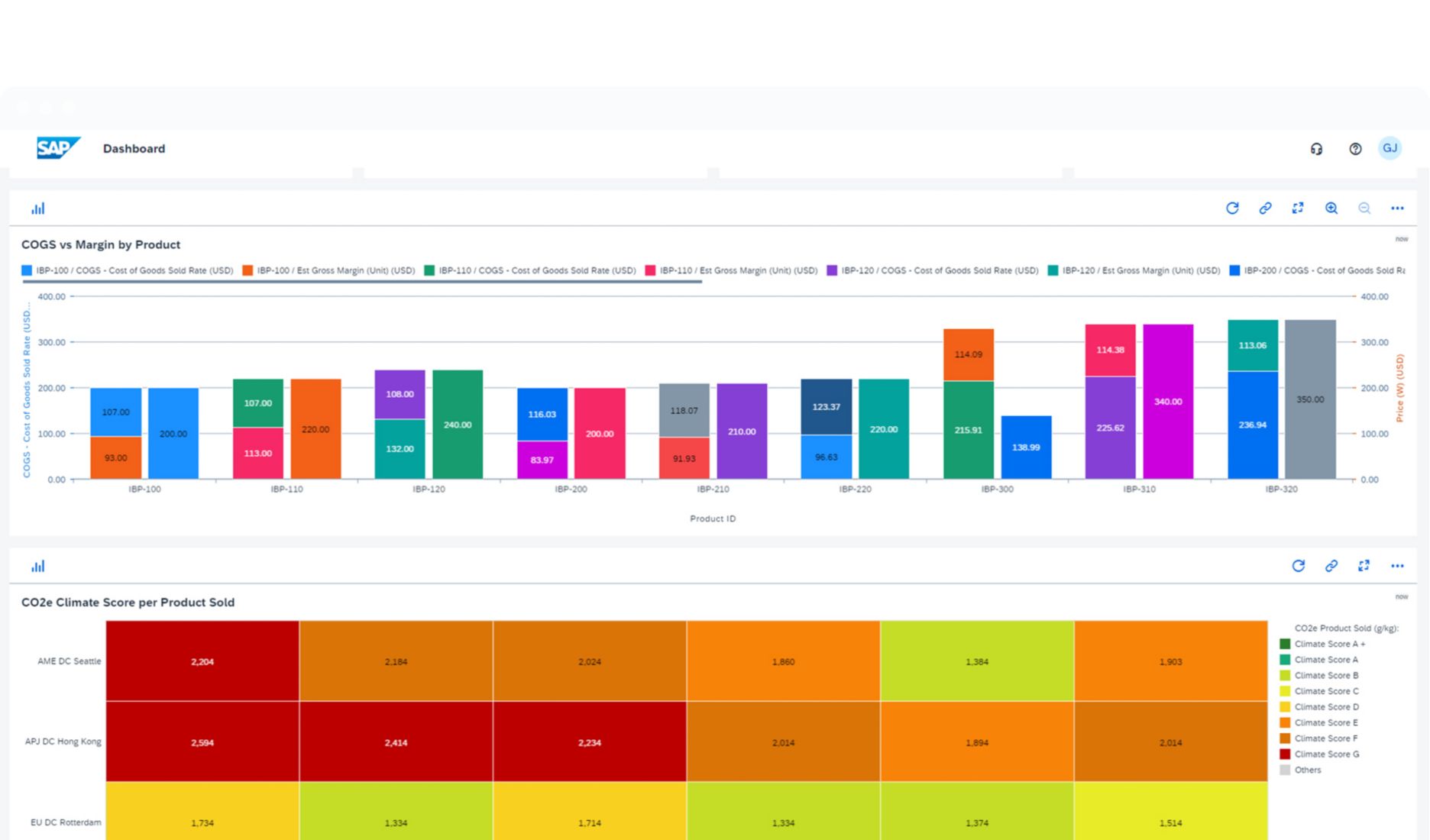The height and width of the screenshot is (840, 1430).
Task: Expand COGS vs Margin chart to fullscreen
Action: (1298, 208)
